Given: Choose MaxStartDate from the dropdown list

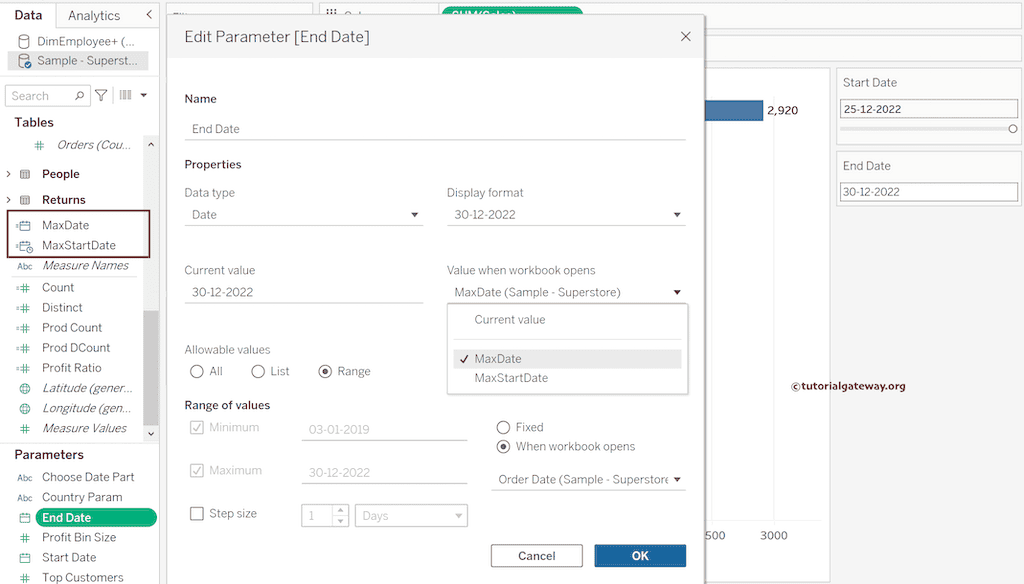Looking at the screenshot, I should tap(511, 378).
